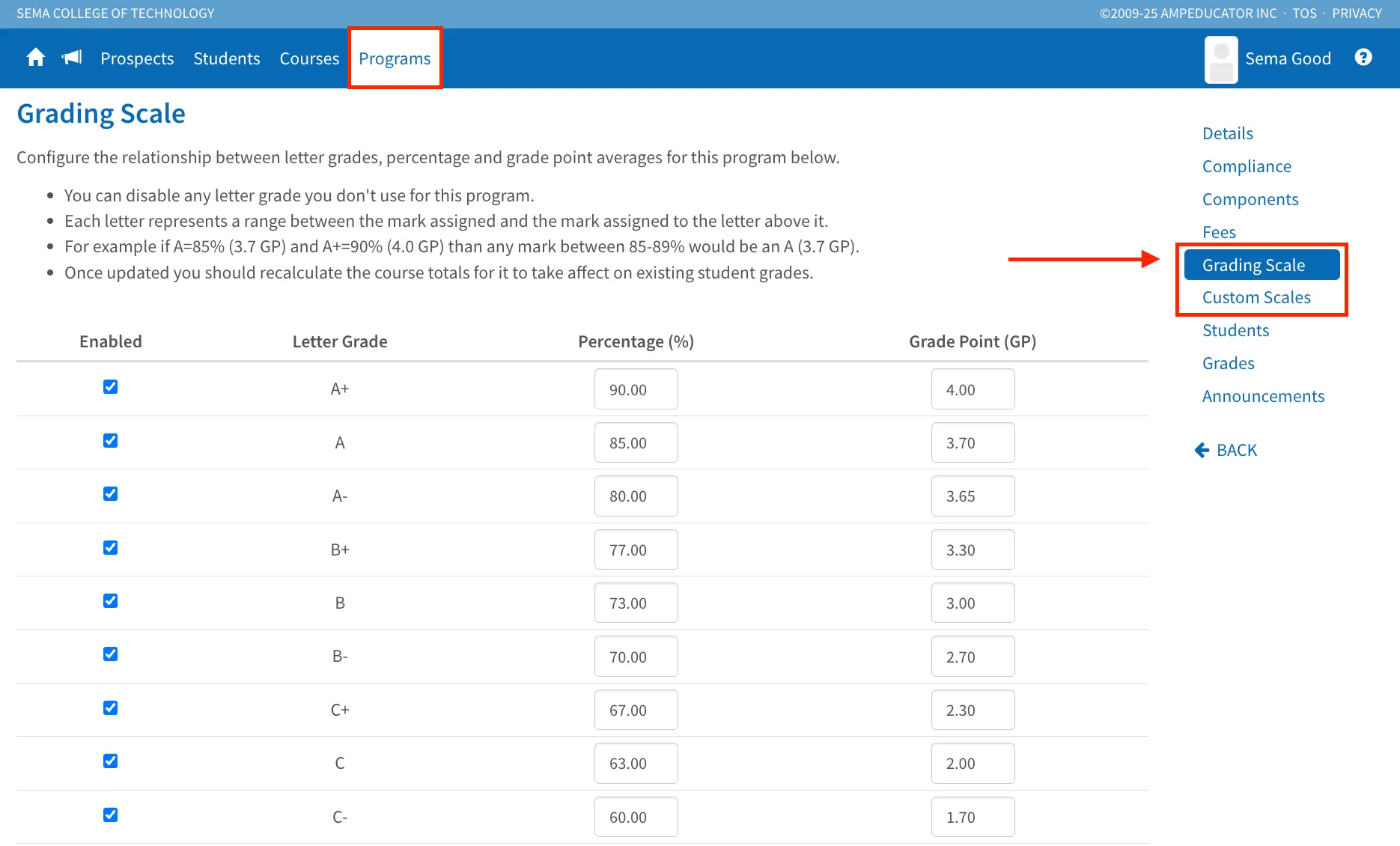
Task: Open the Students link in the sidebar
Action: tap(1235, 330)
